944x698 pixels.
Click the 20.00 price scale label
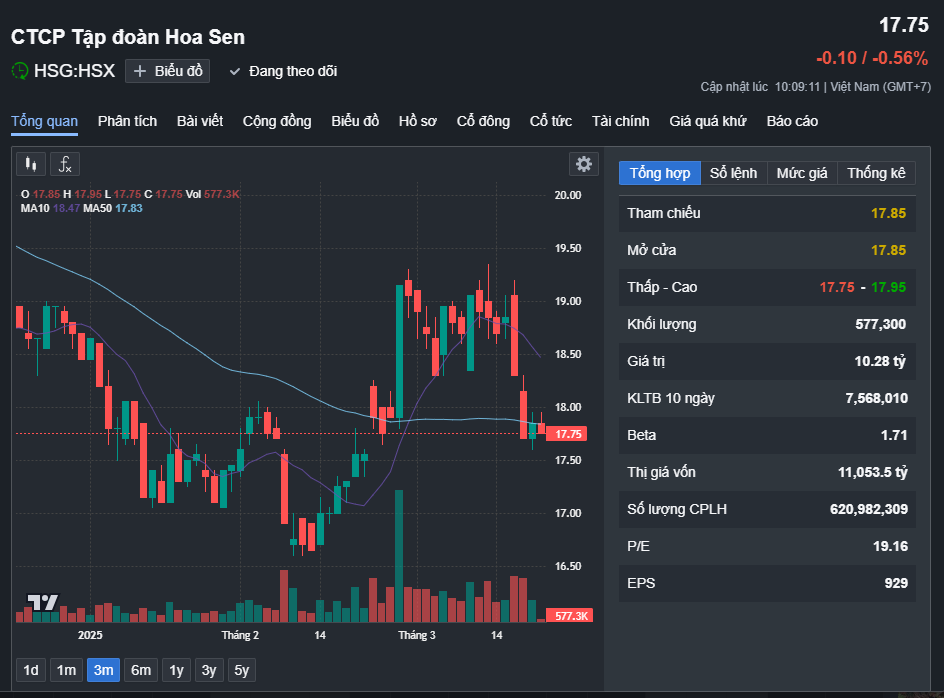(x=568, y=195)
